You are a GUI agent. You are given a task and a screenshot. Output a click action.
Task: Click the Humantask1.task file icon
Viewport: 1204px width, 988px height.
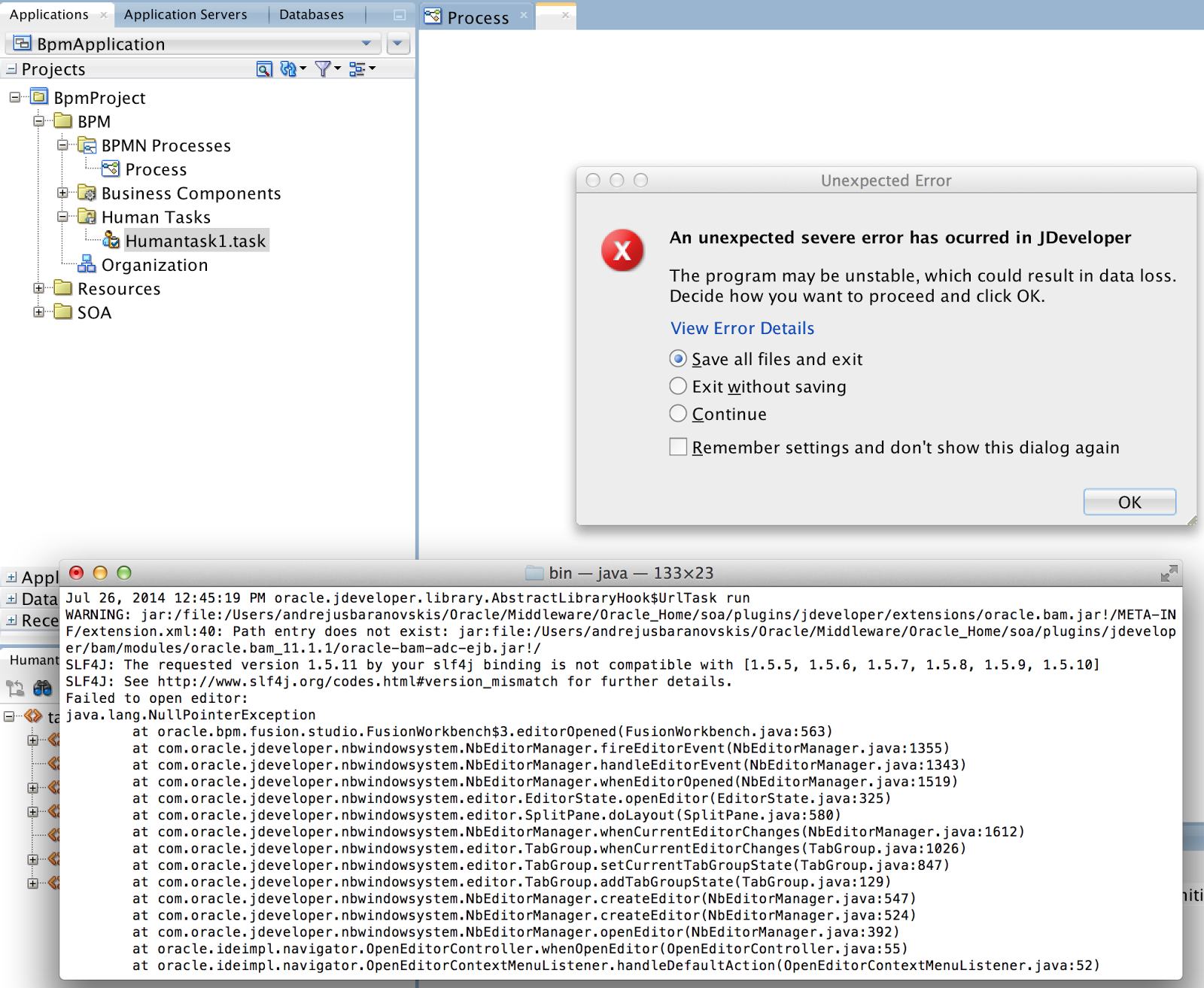(111, 240)
